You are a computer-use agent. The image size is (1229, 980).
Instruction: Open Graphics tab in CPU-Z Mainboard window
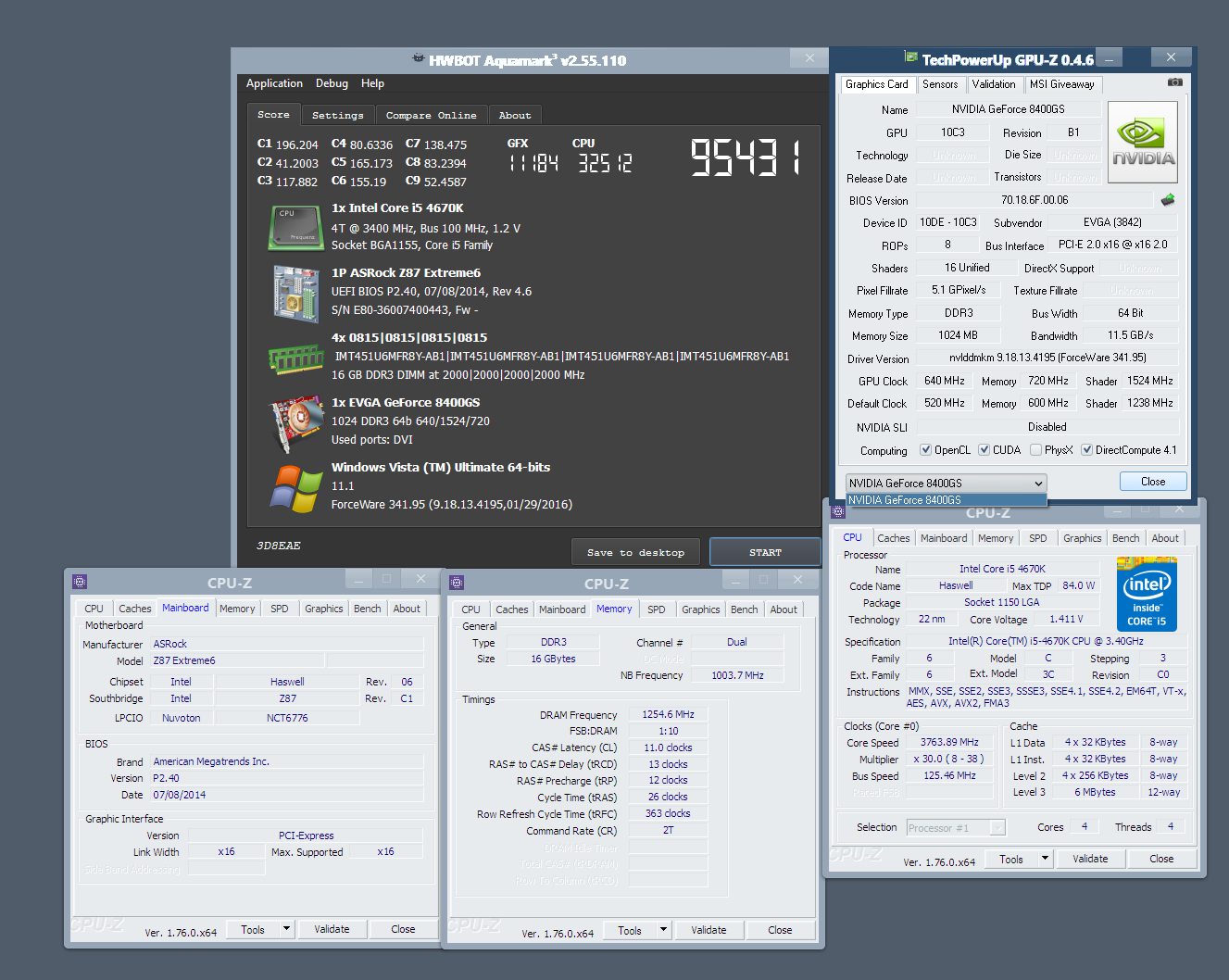pos(324,609)
